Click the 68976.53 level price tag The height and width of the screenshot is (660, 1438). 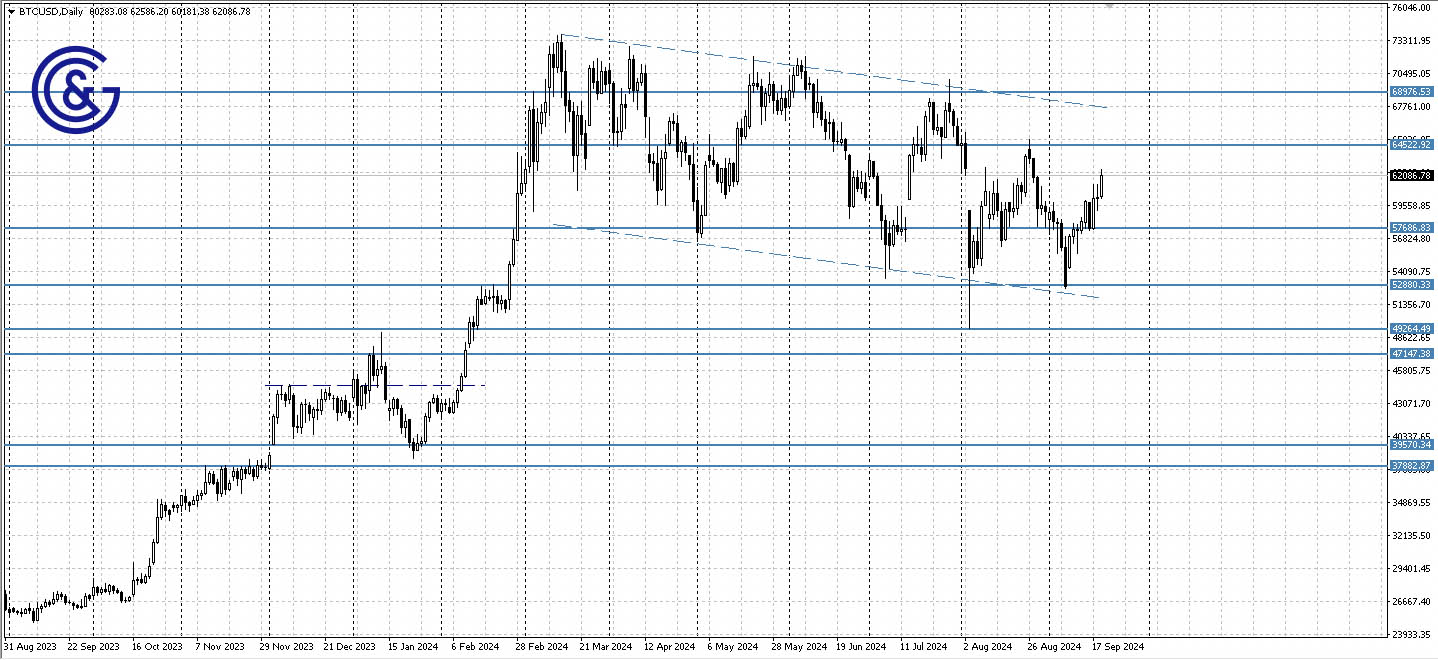pos(1411,91)
